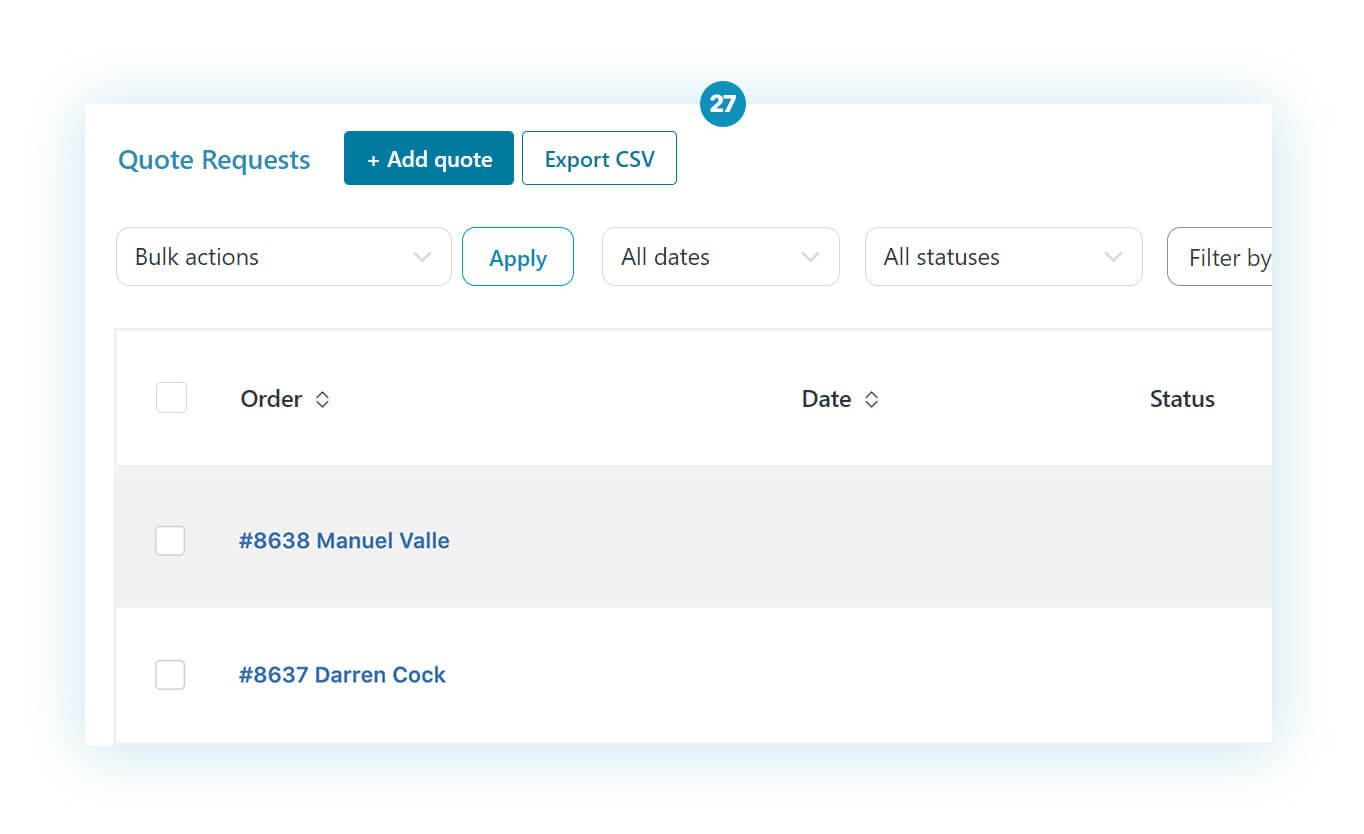Sort table by Order column header
The image size is (1364, 834).
pyautogui.click(x=271, y=399)
